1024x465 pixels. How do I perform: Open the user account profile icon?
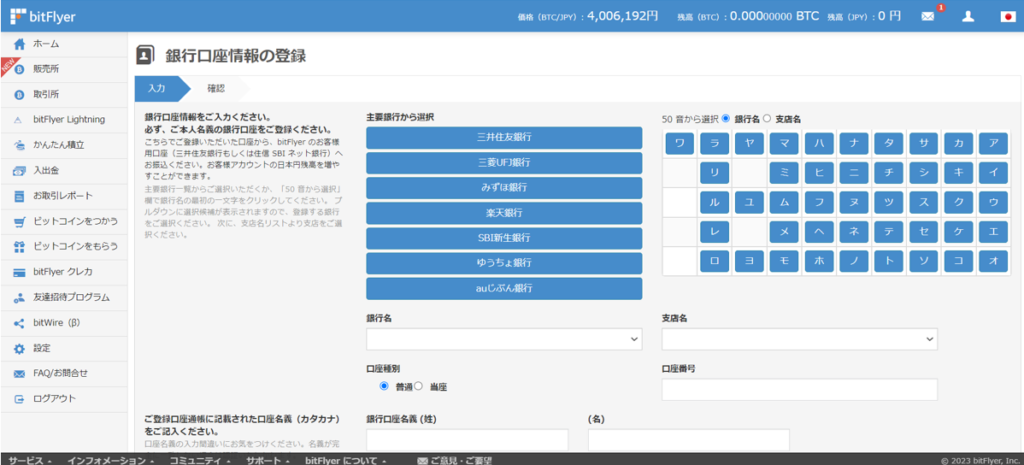968,17
